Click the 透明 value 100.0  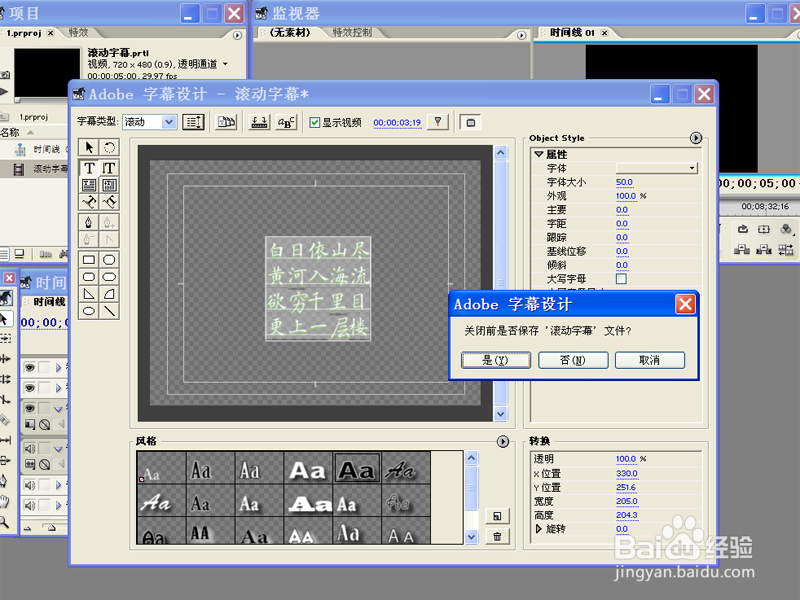(x=626, y=459)
